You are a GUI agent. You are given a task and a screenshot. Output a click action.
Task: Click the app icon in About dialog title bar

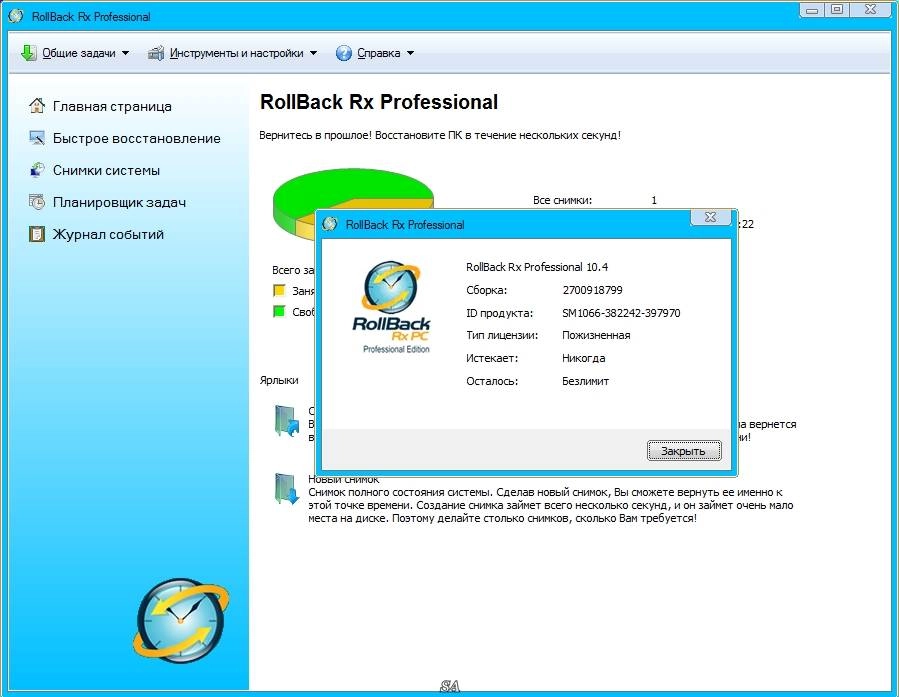click(330, 224)
